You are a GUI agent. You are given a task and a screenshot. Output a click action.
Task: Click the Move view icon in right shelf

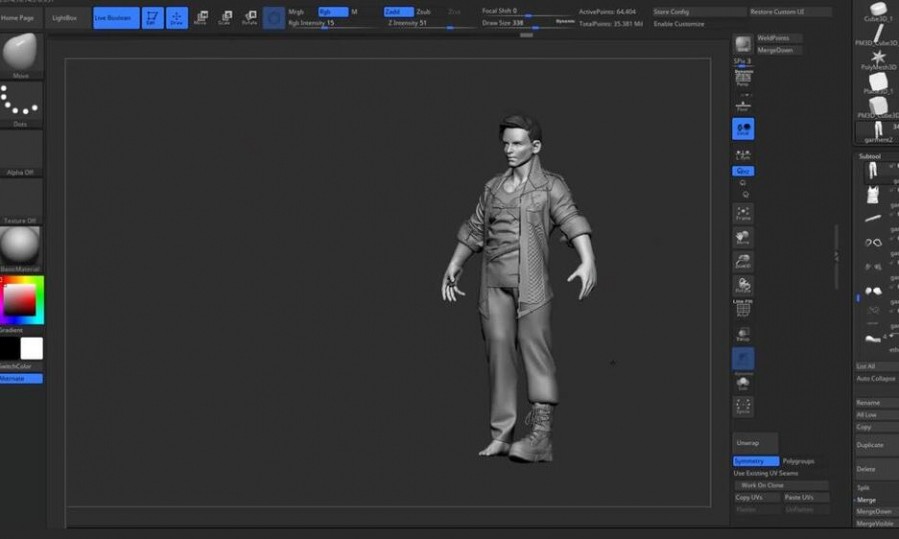743,237
